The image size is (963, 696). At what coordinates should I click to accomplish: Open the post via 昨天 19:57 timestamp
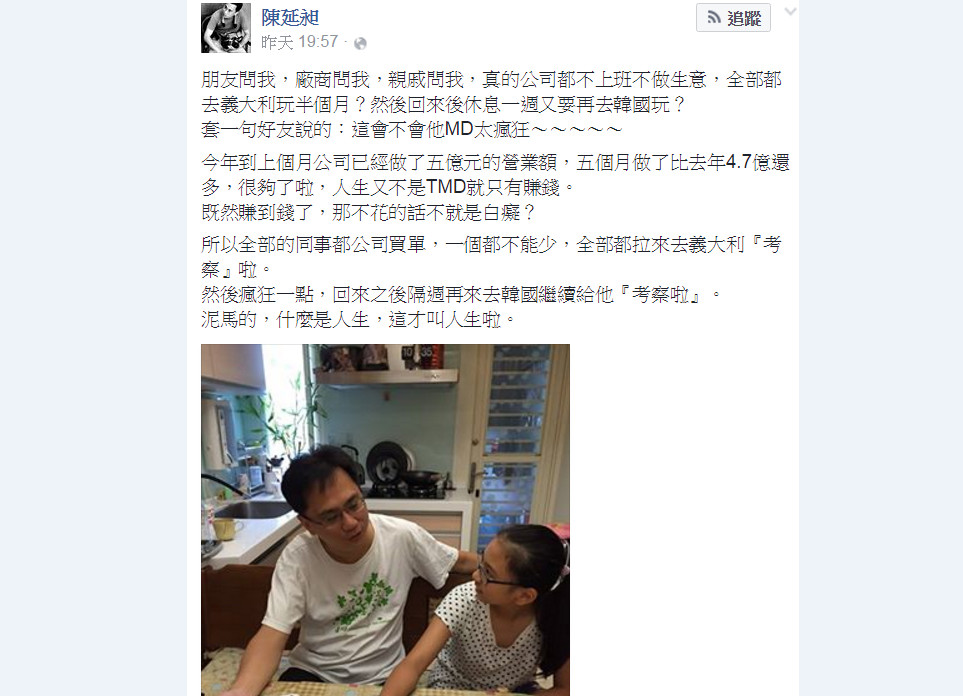(x=300, y=42)
